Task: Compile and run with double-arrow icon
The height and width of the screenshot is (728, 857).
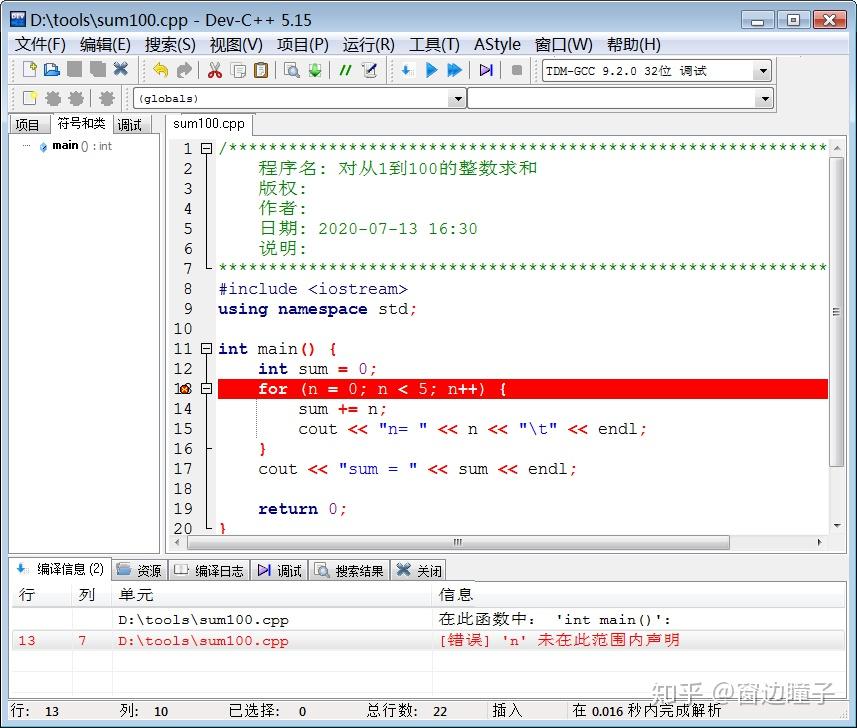Action: (454, 70)
